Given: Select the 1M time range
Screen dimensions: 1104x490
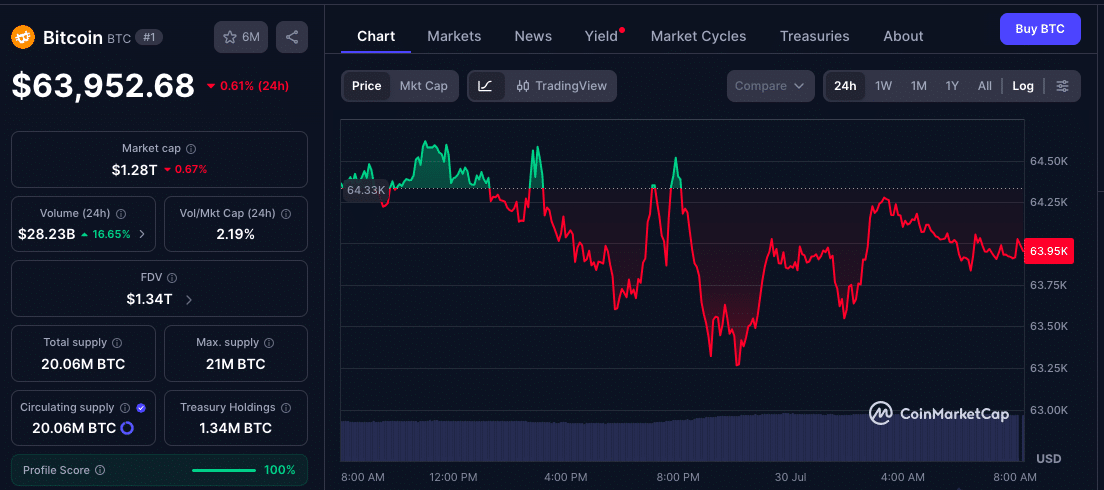Looking at the screenshot, I should tap(918, 86).
